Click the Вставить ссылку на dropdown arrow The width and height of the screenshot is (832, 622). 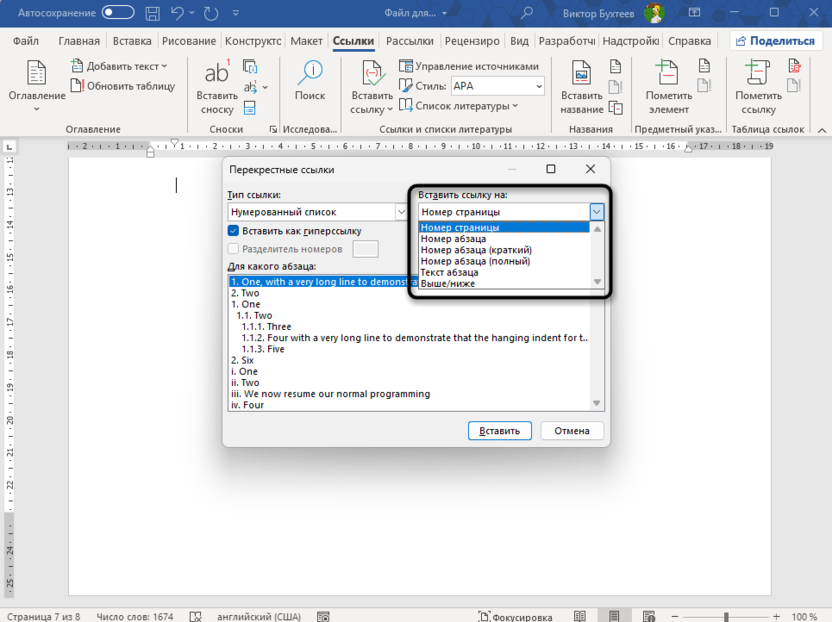596,212
